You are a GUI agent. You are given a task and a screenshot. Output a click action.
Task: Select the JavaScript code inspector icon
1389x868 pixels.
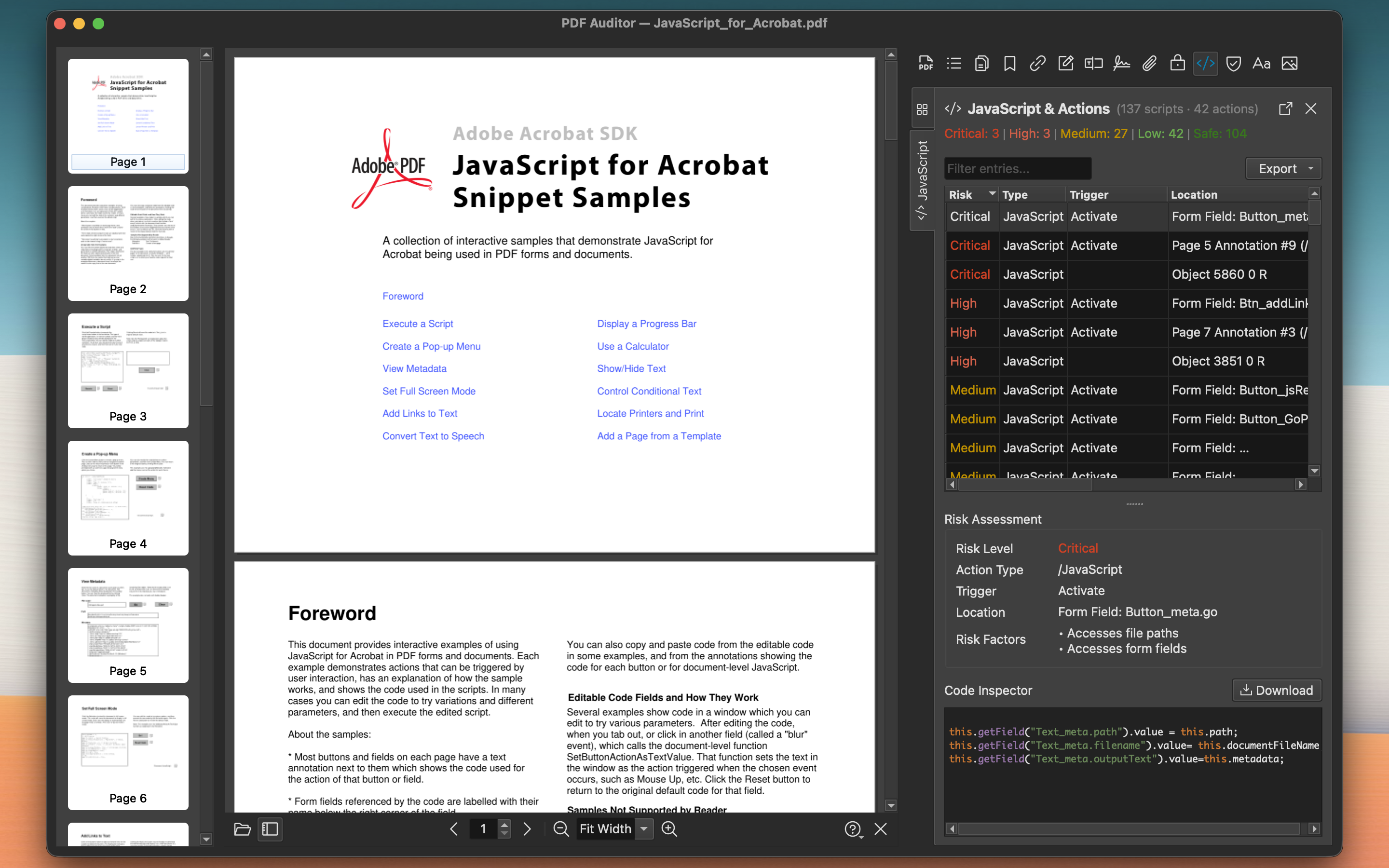click(1205, 63)
